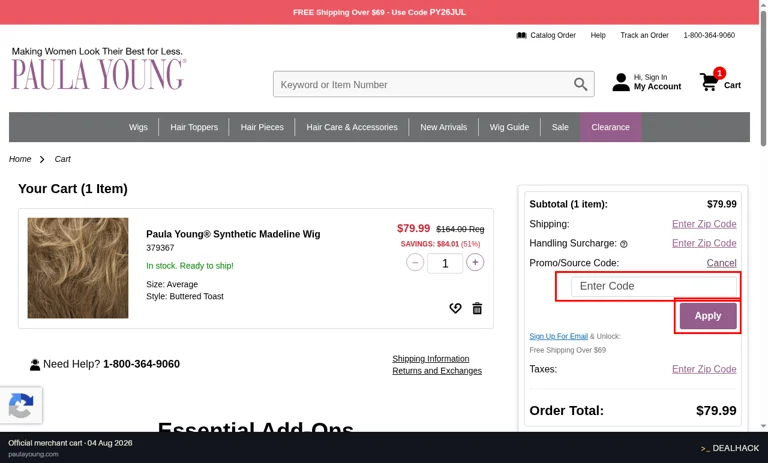Open the Wig Guide menu
768x463 pixels.
(x=509, y=127)
